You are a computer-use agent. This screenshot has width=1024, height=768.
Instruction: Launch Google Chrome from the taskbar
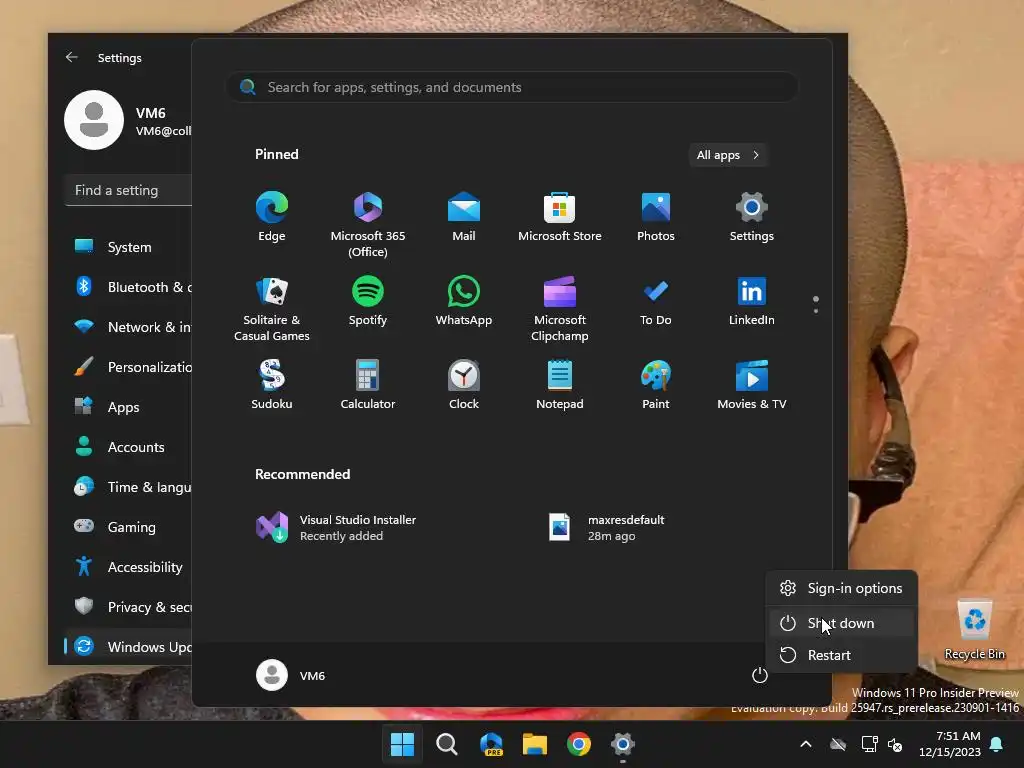pos(579,744)
